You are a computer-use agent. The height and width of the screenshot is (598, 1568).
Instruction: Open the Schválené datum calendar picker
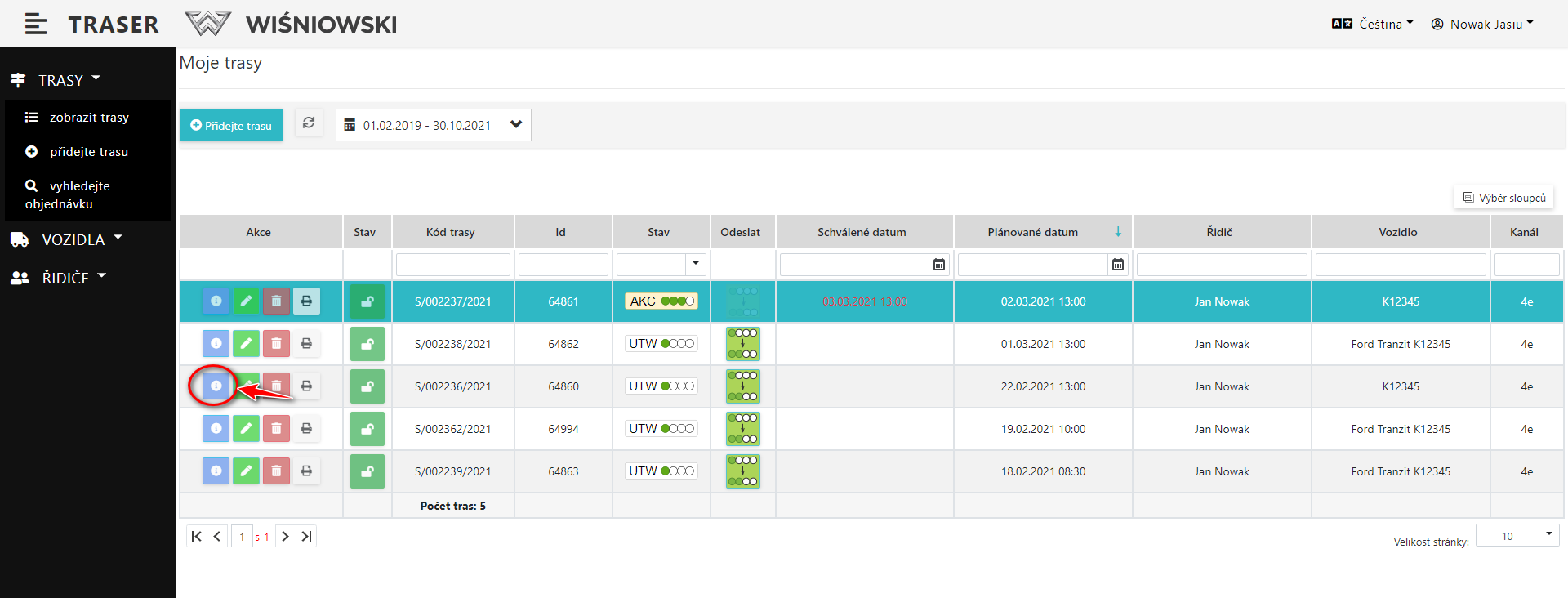pyautogui.click(x=939, y=265)
